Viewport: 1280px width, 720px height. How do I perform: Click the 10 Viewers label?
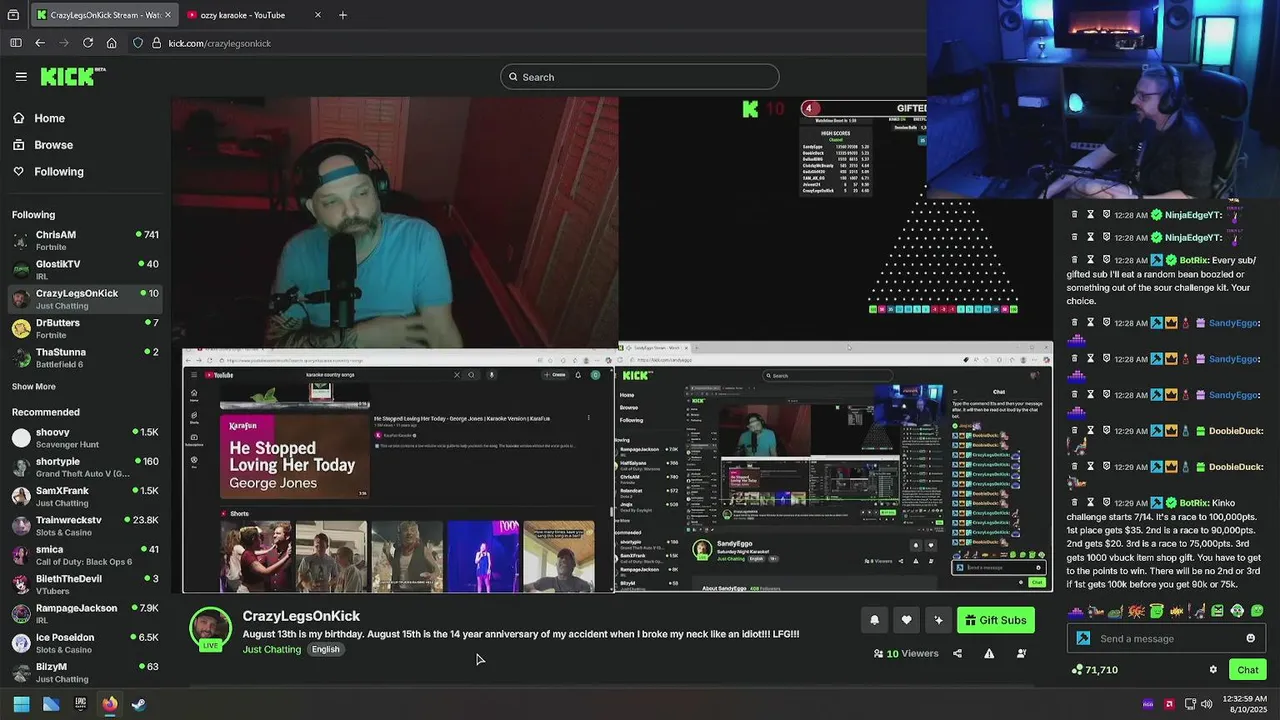point(906,653)
